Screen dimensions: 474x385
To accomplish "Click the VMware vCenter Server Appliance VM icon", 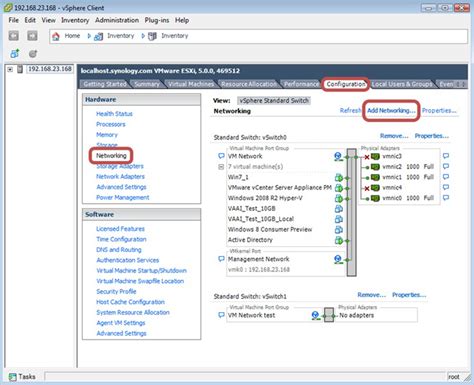I will coord(338,188).
